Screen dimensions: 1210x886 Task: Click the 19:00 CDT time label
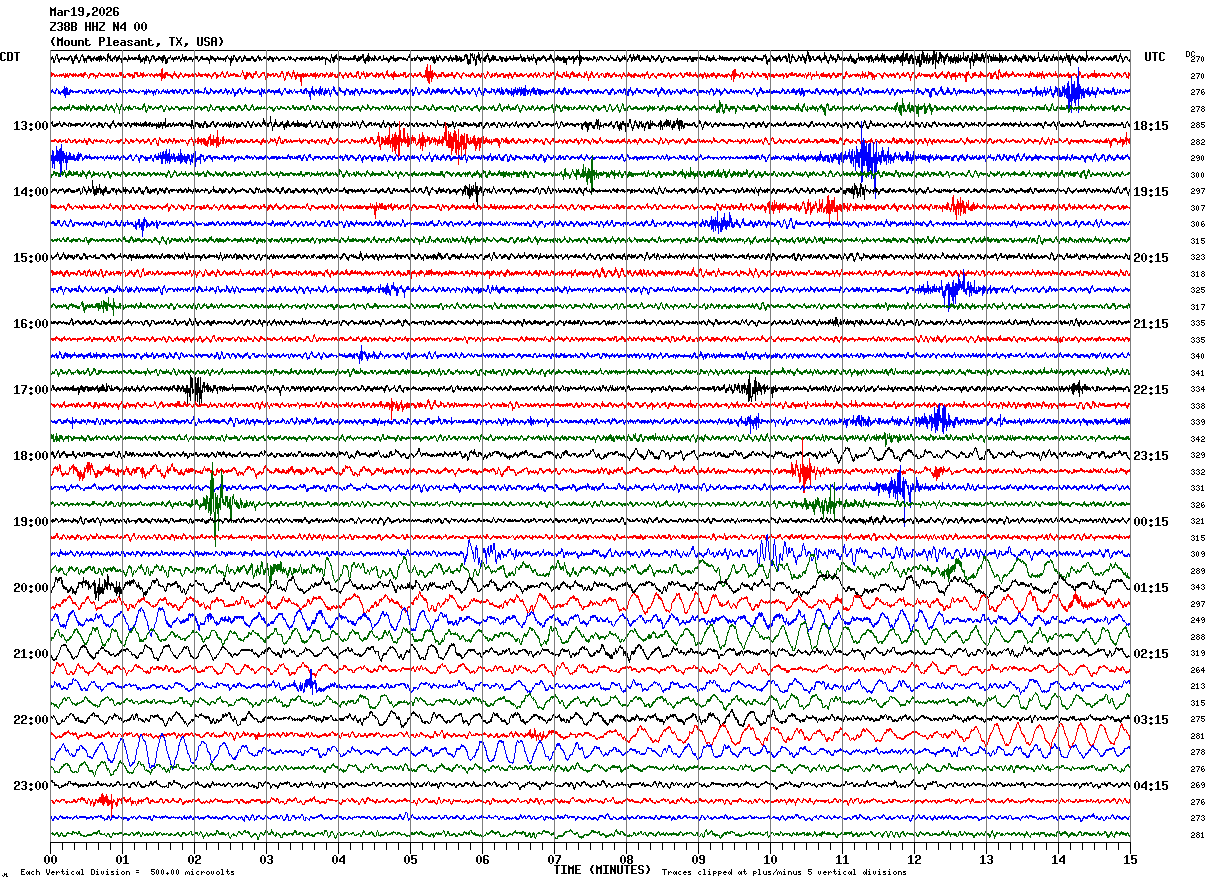[x=30, y=522]
